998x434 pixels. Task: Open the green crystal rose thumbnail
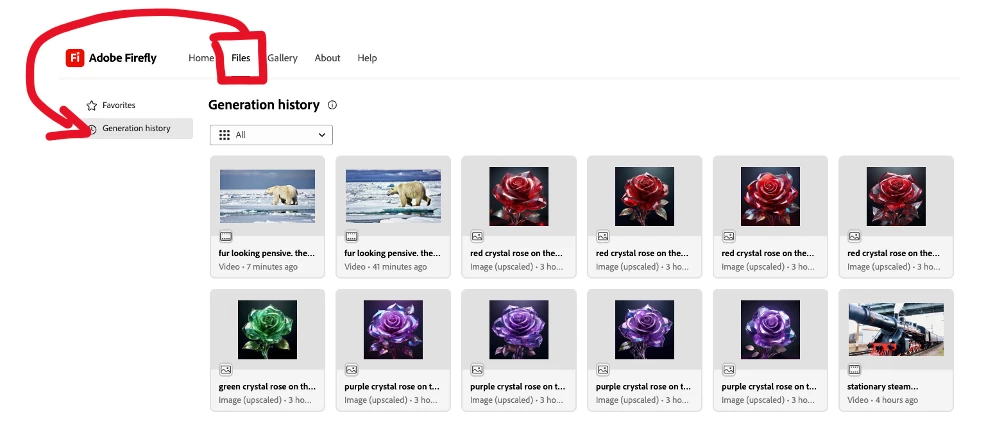pos(267,330)
